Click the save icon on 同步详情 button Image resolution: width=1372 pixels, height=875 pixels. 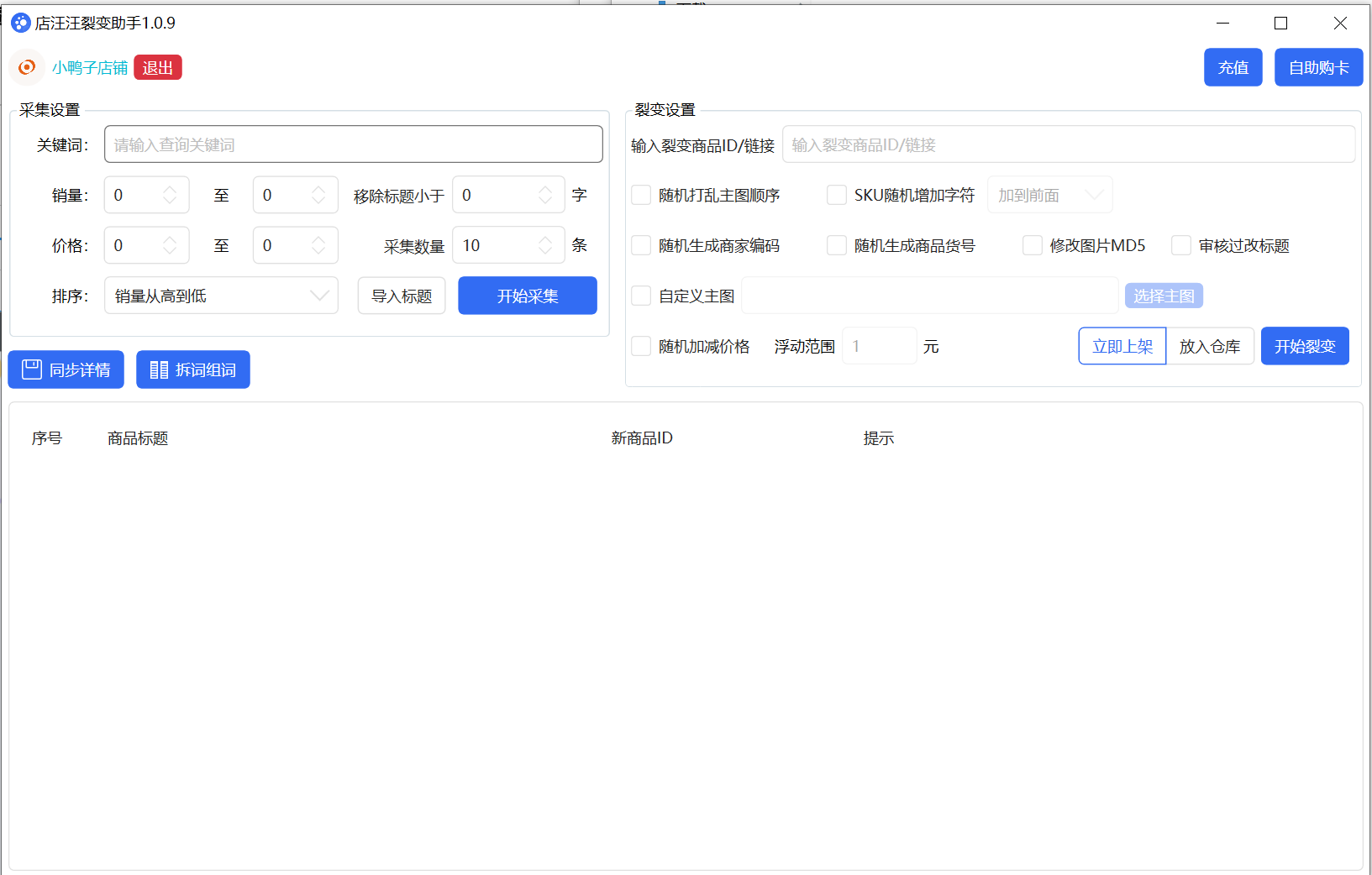pyautogui.click(x=30, y=369)
